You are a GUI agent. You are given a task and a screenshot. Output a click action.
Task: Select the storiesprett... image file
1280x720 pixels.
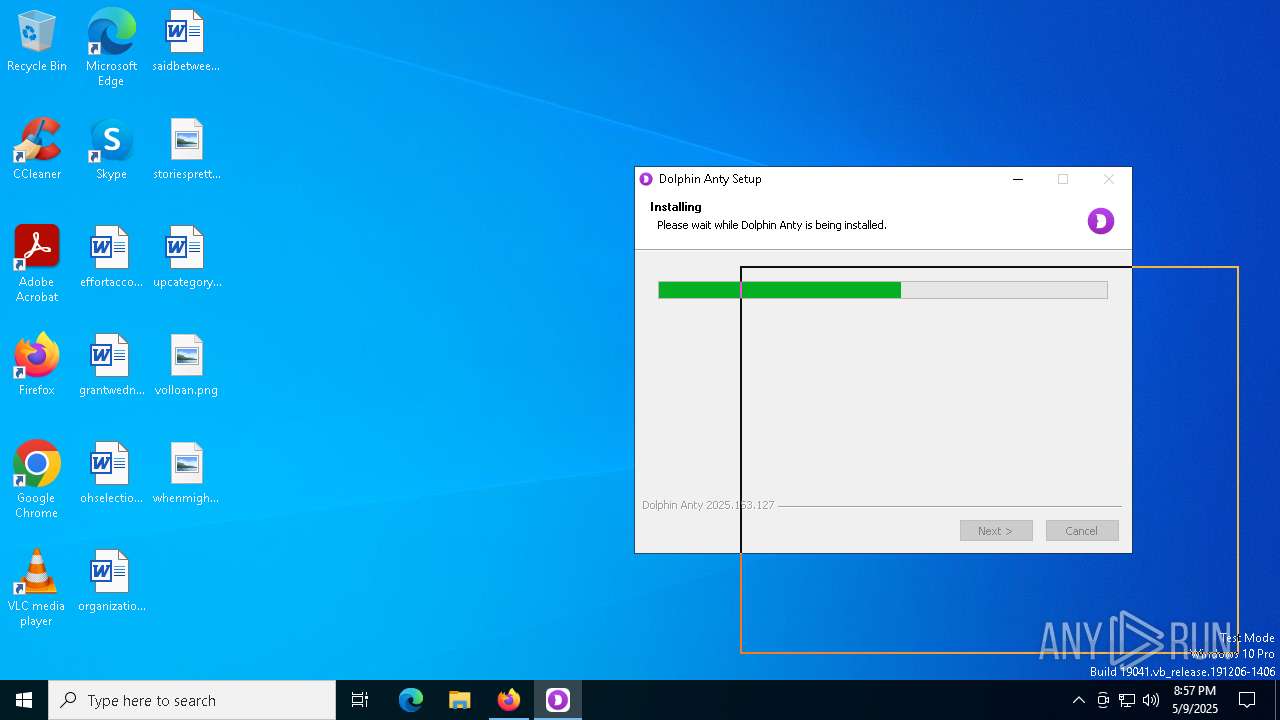click(x=186, y=150)
